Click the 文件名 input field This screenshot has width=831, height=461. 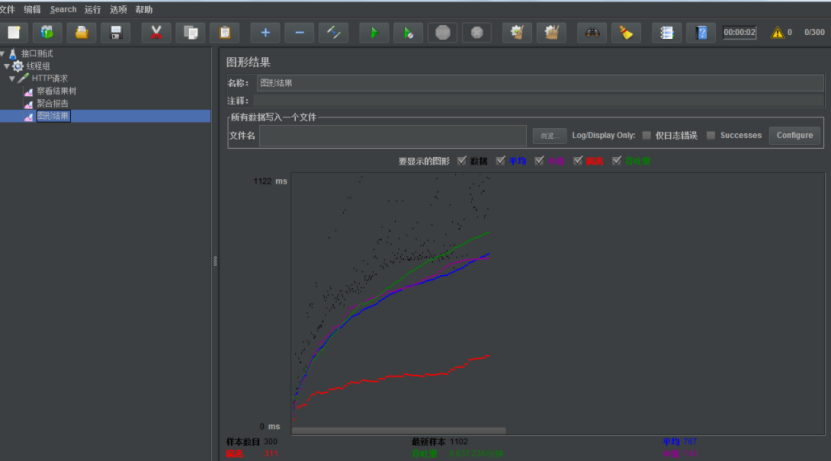[x=392, y=135]
